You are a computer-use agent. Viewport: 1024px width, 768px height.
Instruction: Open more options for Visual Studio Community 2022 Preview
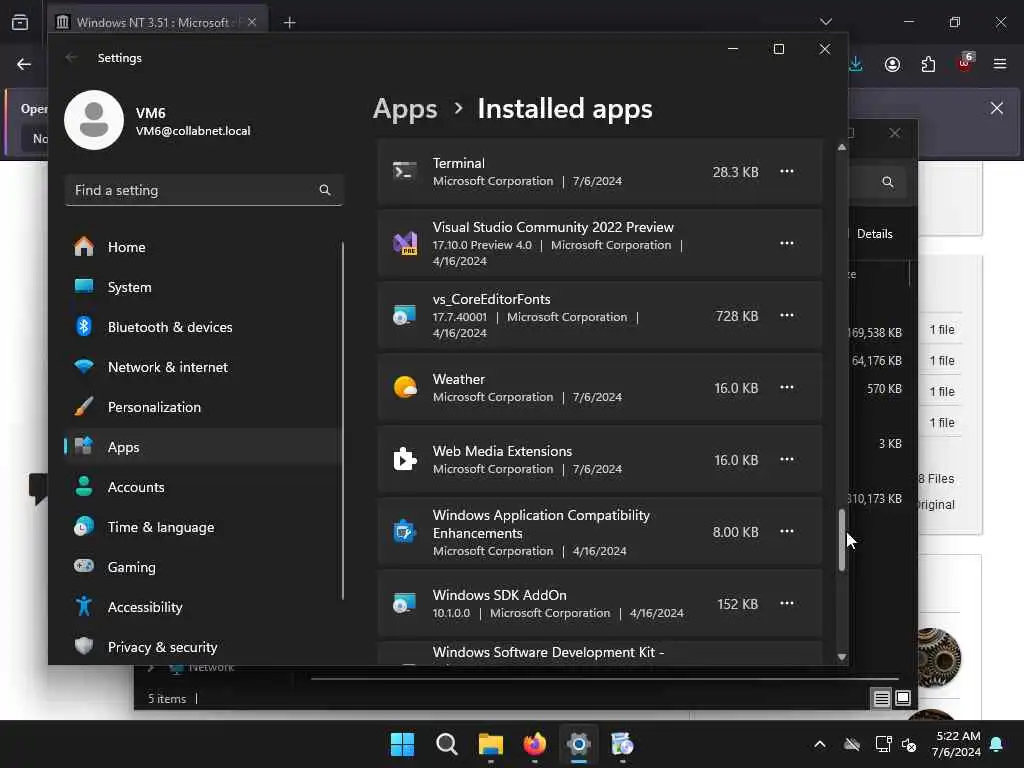pos(787,243)
